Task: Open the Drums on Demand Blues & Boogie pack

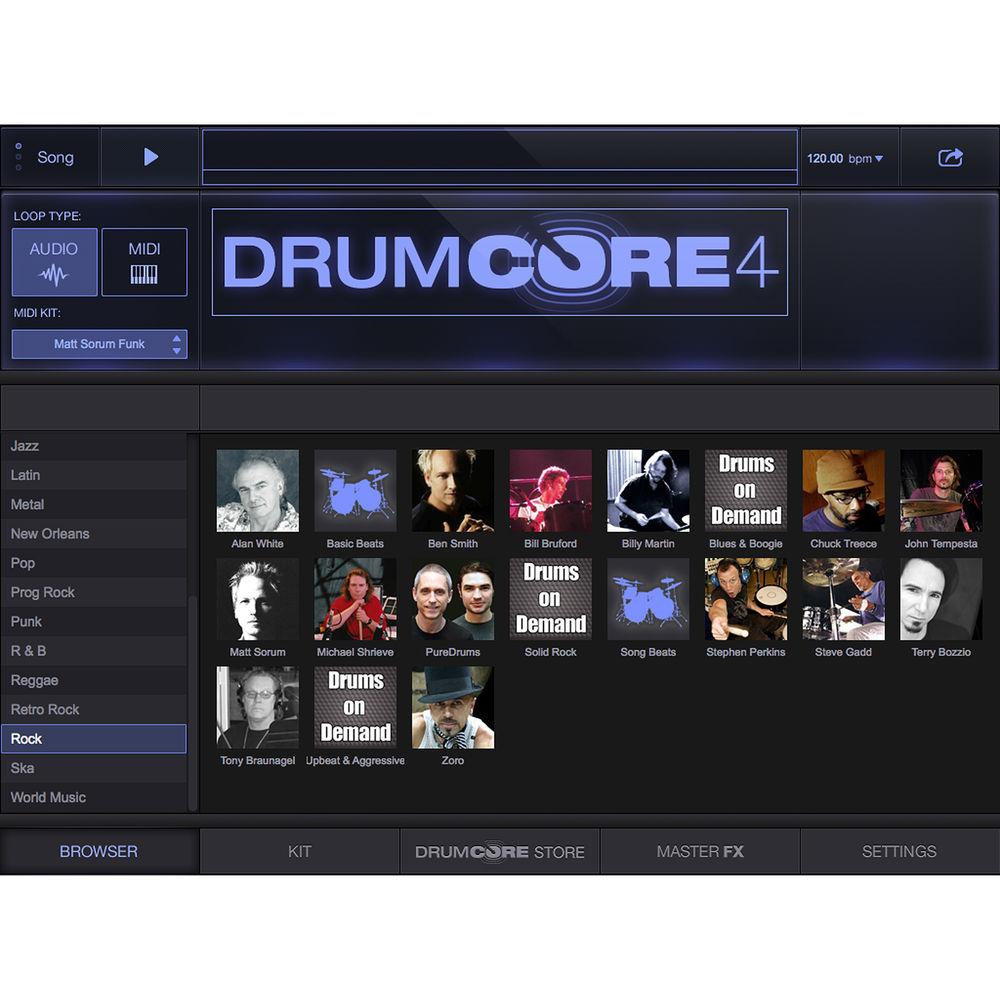Action: click(x=746, y=491)
